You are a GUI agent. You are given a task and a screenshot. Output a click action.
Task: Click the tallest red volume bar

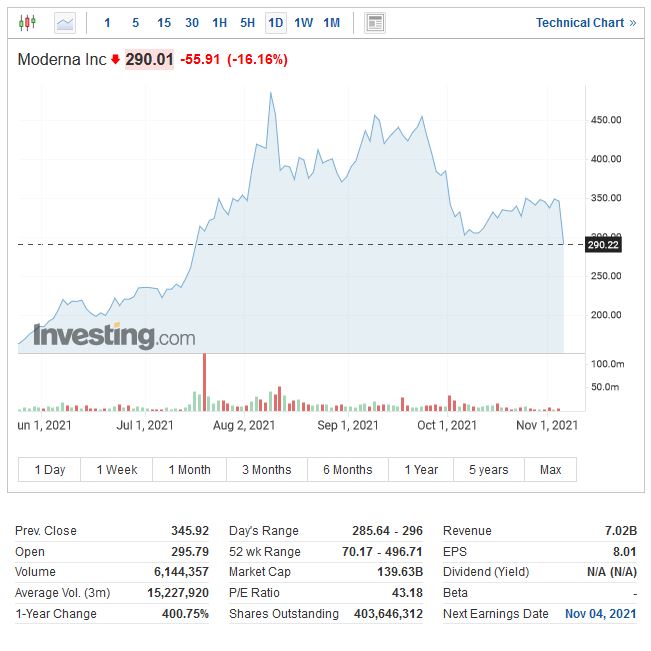(204, 383)
